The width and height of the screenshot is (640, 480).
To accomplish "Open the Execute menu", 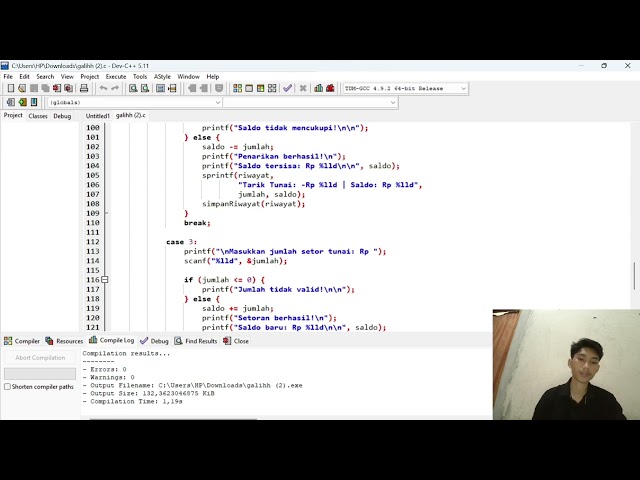I will pos(116,76).
